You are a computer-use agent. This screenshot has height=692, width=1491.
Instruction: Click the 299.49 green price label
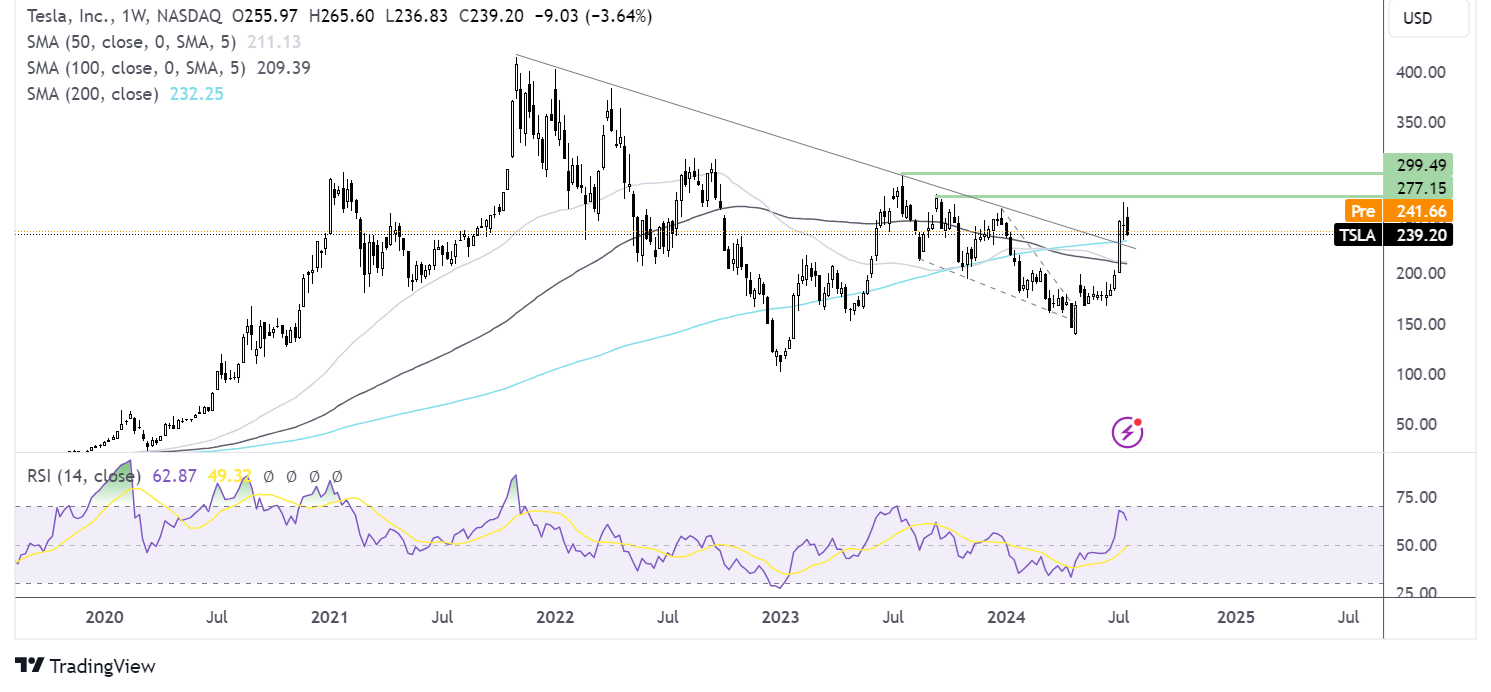click(x=1418, y=166)
